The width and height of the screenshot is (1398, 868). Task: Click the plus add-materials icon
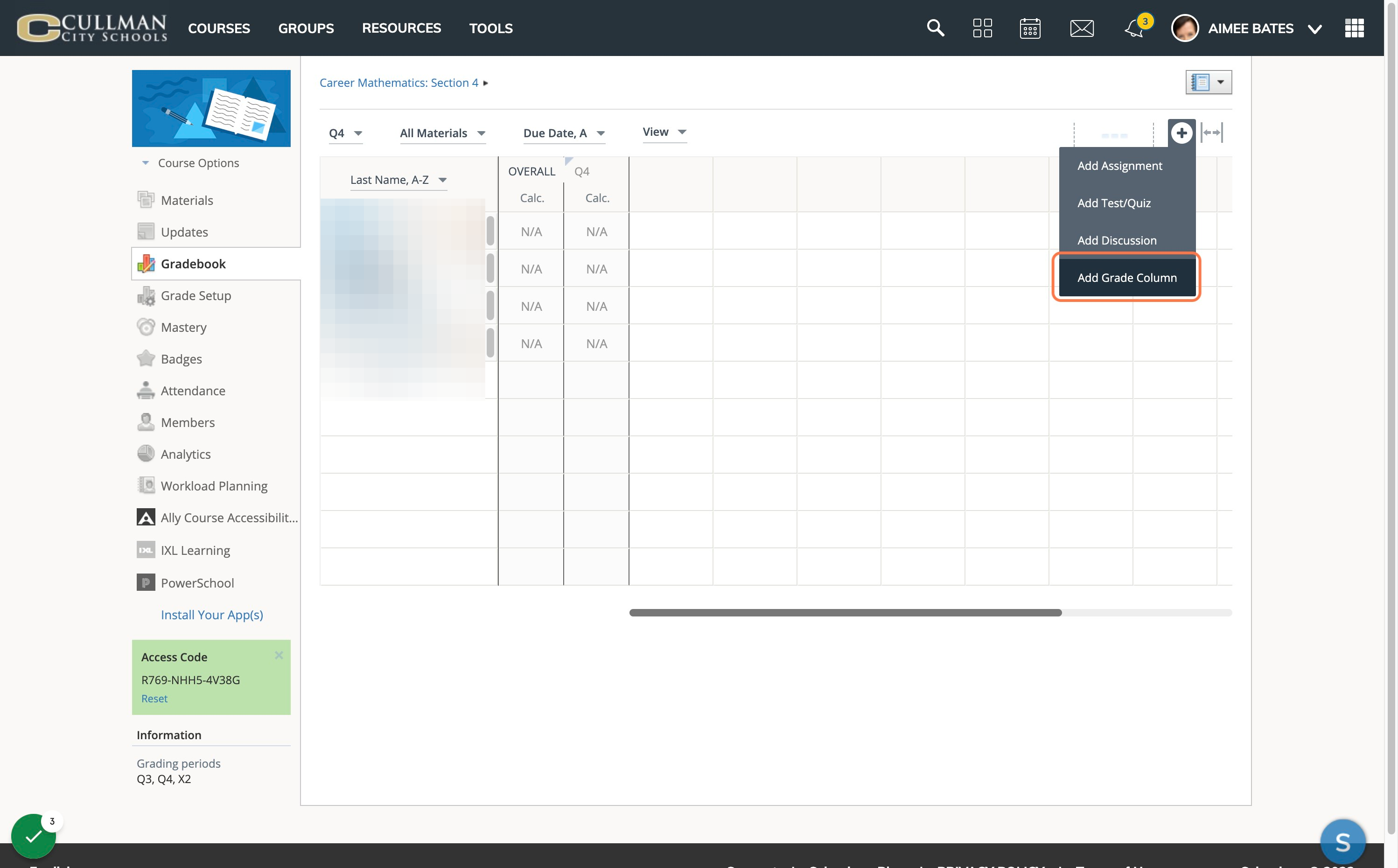[x=1181, y=133]
